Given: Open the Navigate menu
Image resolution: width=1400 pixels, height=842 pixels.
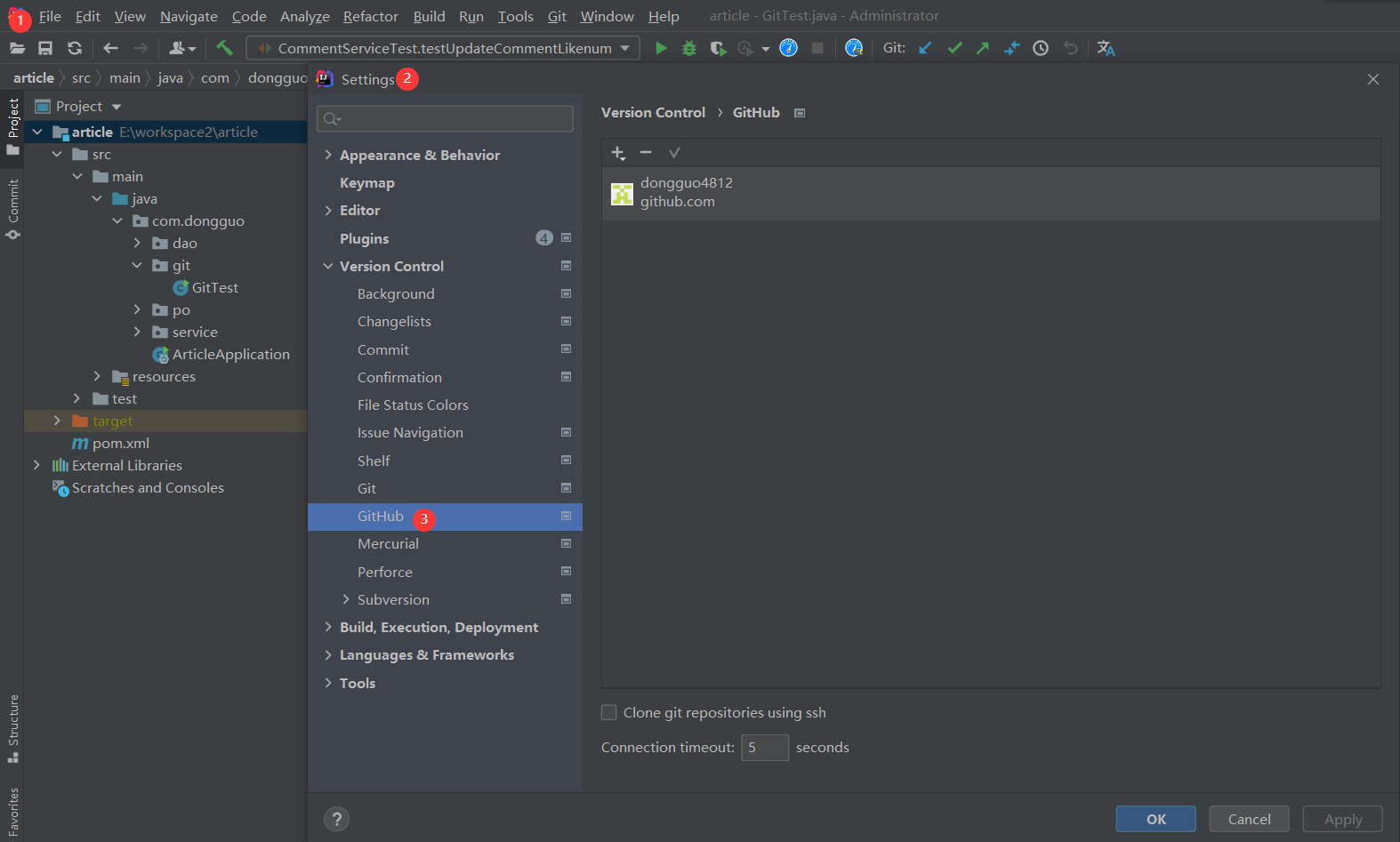Looking at the screenshot, I should pyautogui.click(x=189, y=16).
